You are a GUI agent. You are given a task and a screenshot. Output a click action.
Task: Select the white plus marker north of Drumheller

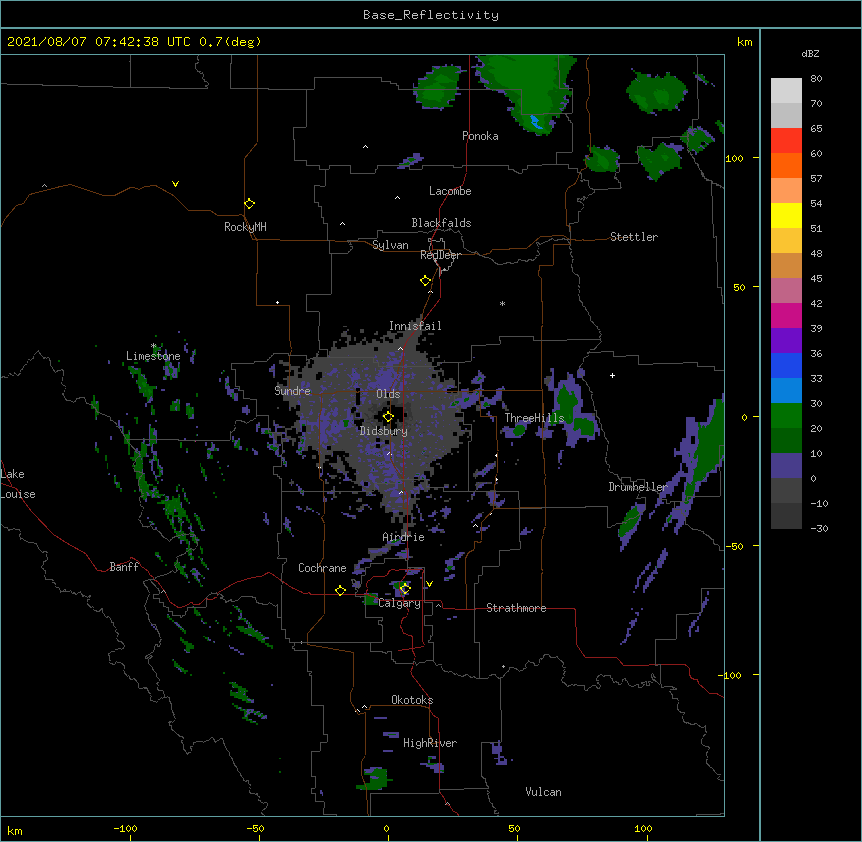(x=612, y=375)
